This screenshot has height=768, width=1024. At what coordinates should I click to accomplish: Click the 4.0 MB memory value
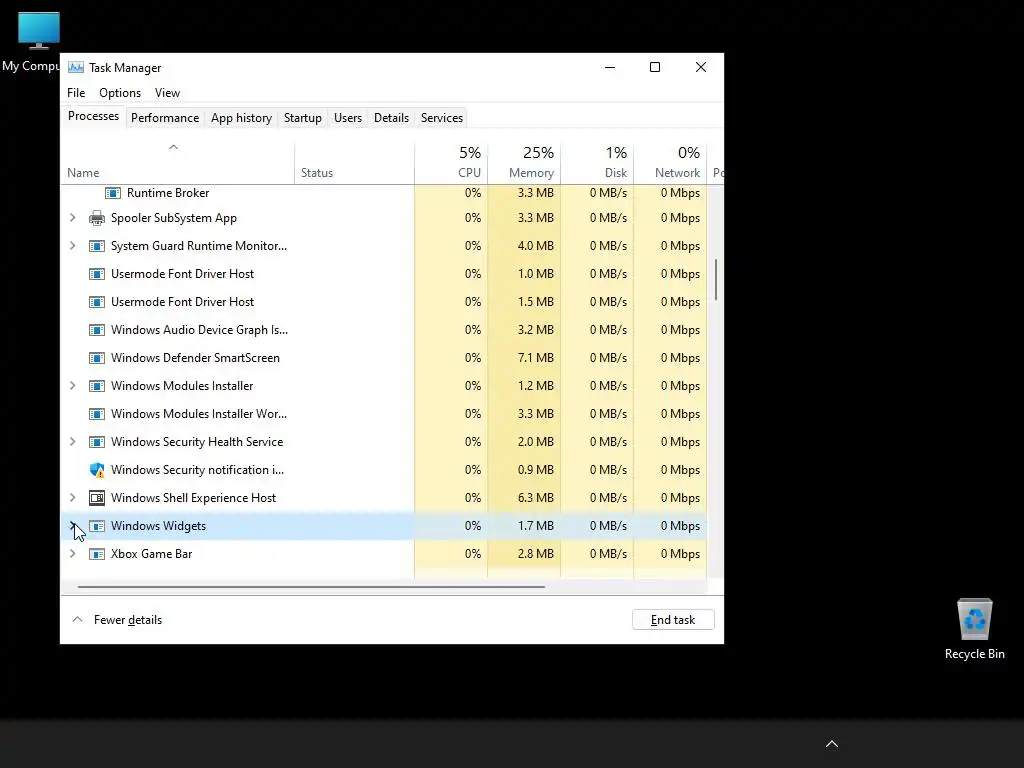click(x=536, y=246)
